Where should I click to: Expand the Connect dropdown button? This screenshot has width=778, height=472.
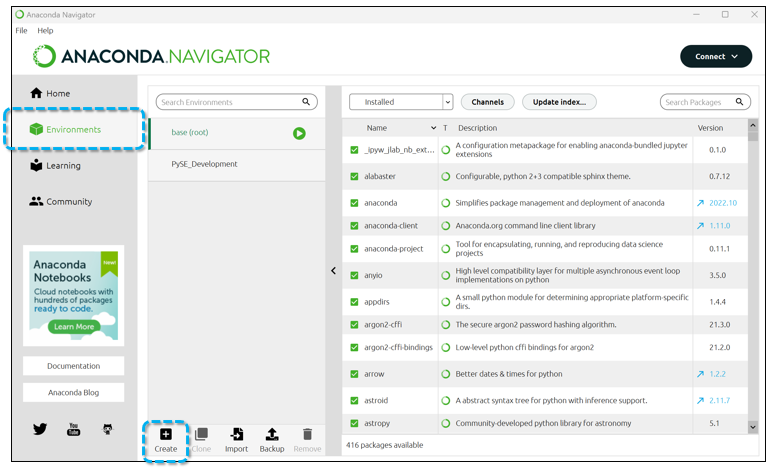coord(715,57)
